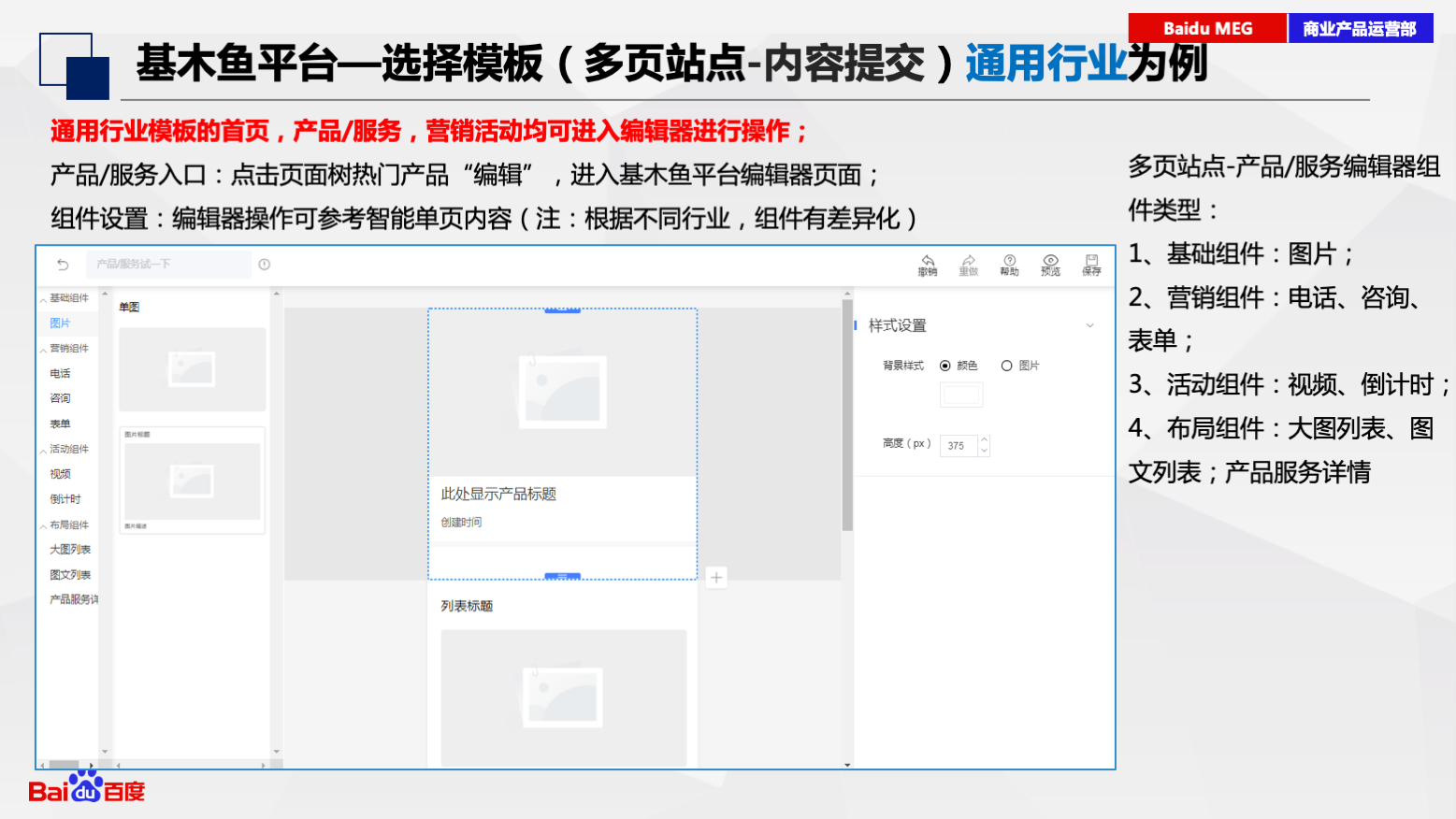Click the page name field 产品/服务试一下

click(168, 265)
